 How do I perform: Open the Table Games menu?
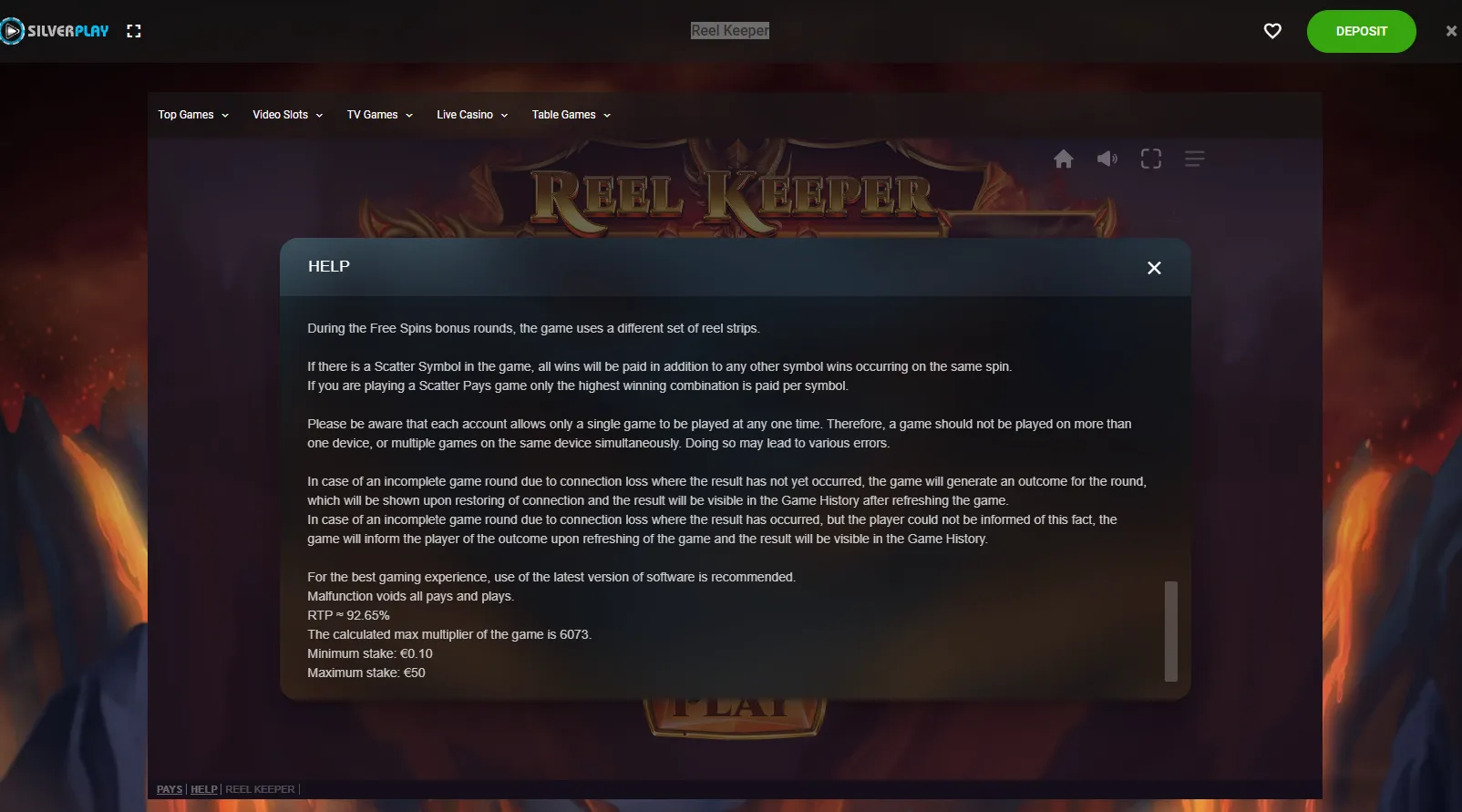coord(571,115)
